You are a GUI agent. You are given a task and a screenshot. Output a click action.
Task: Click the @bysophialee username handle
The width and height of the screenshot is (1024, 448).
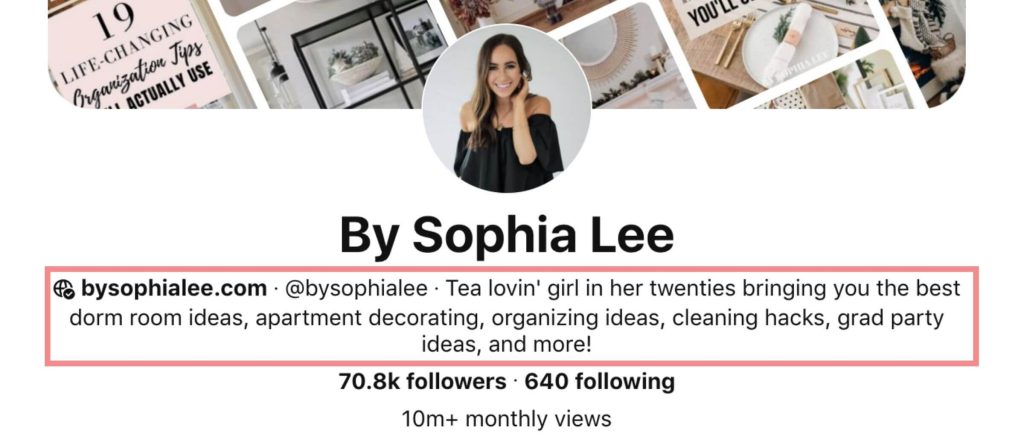click(x=357, y=288)
